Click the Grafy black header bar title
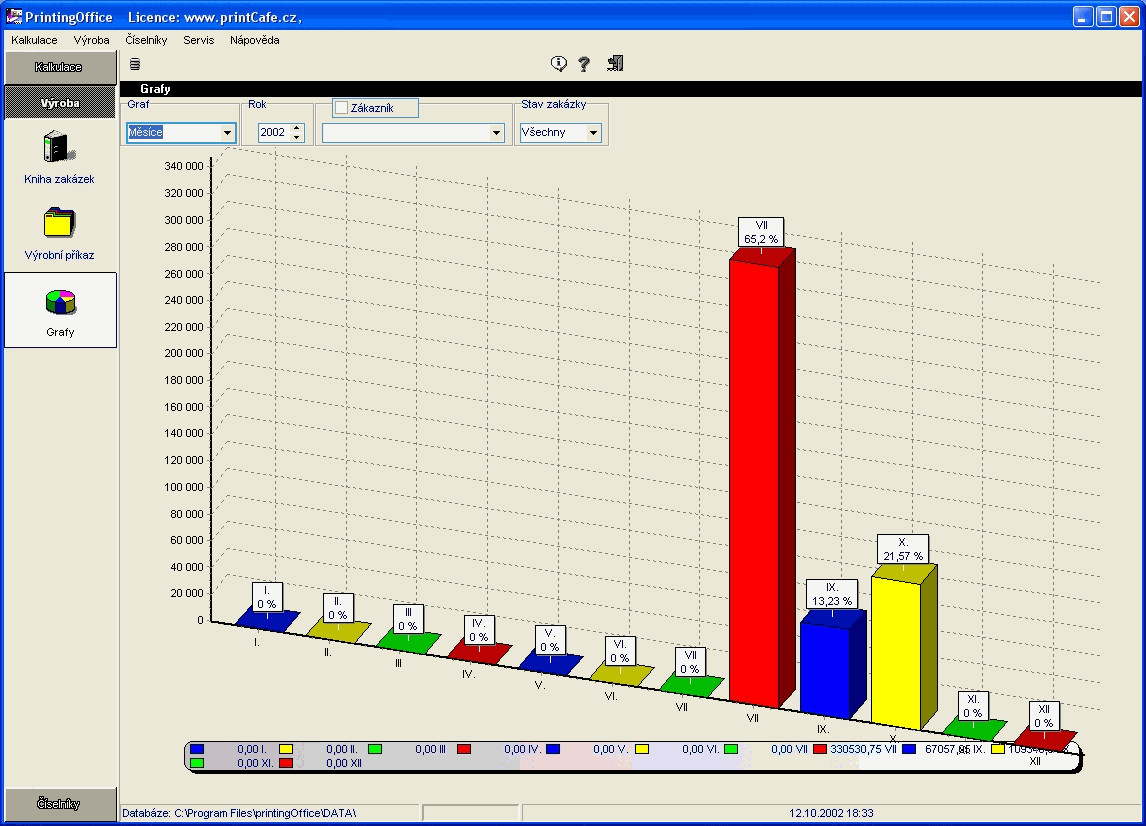This screenshot has height=826, width=1146. 155,89
